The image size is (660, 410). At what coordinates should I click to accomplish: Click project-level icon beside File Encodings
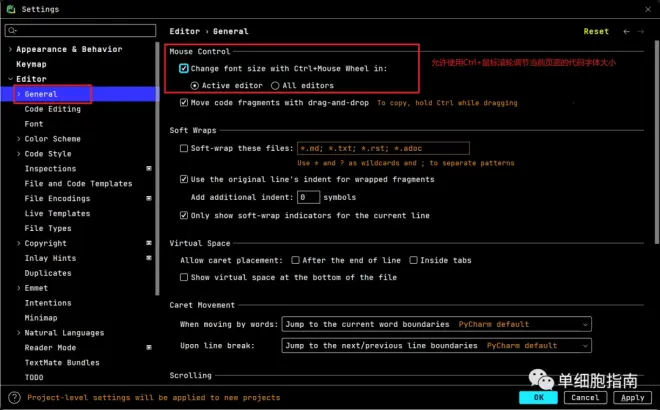tap(148, 199)
